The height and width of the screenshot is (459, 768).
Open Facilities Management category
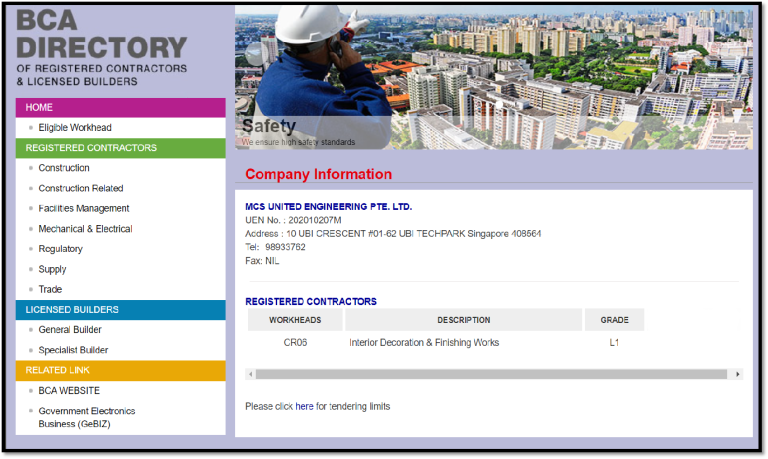pos(84,208)
